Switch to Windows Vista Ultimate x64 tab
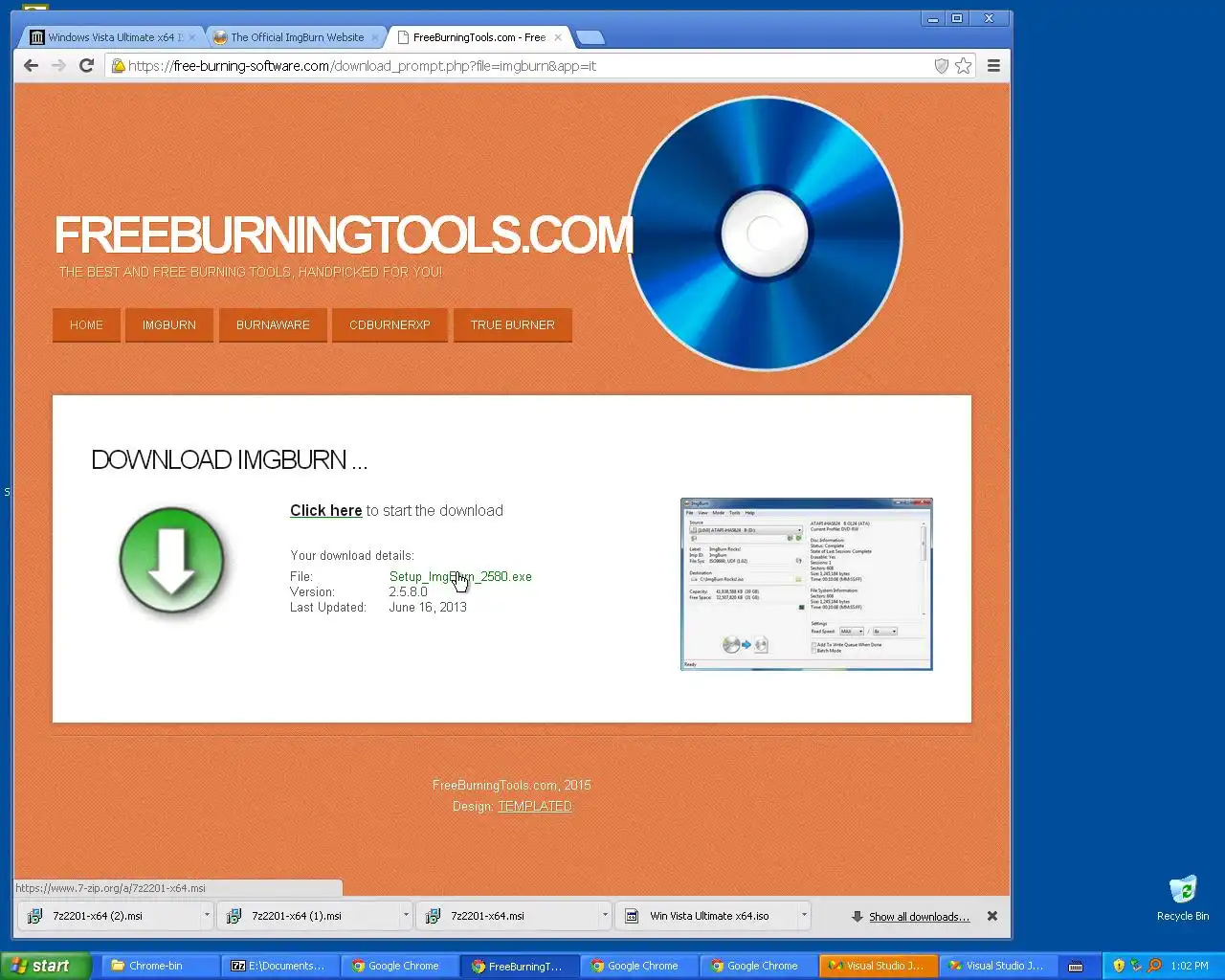1225x980 pixels. (110, 37)
